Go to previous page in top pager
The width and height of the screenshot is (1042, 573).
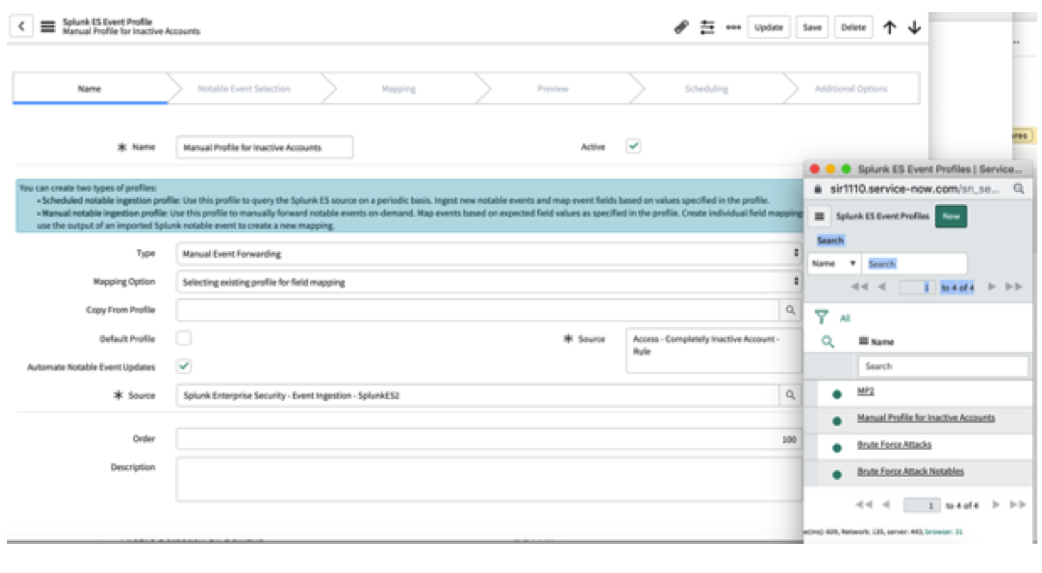[882, 286]
